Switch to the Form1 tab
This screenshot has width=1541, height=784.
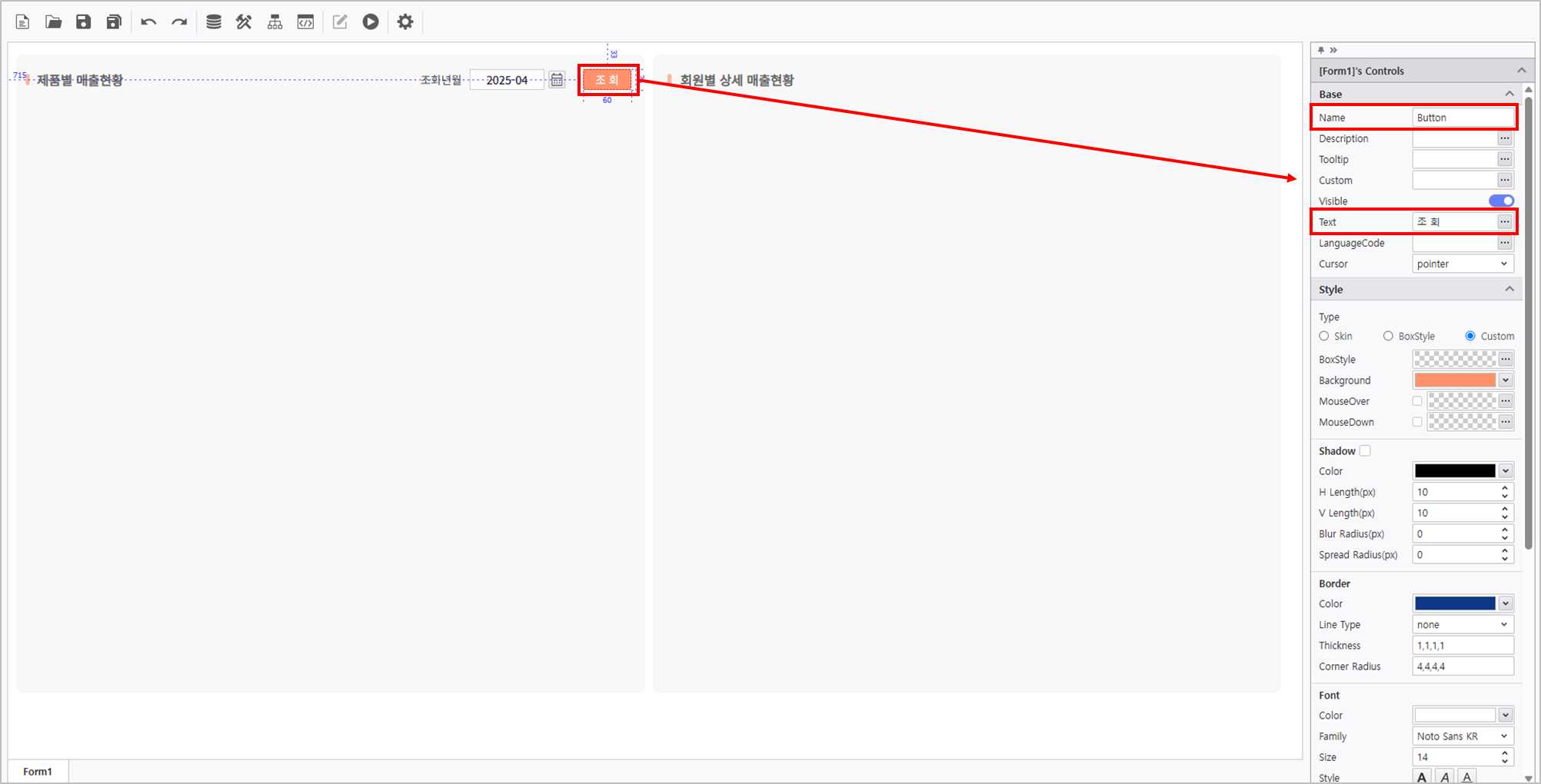coord(38,772)
